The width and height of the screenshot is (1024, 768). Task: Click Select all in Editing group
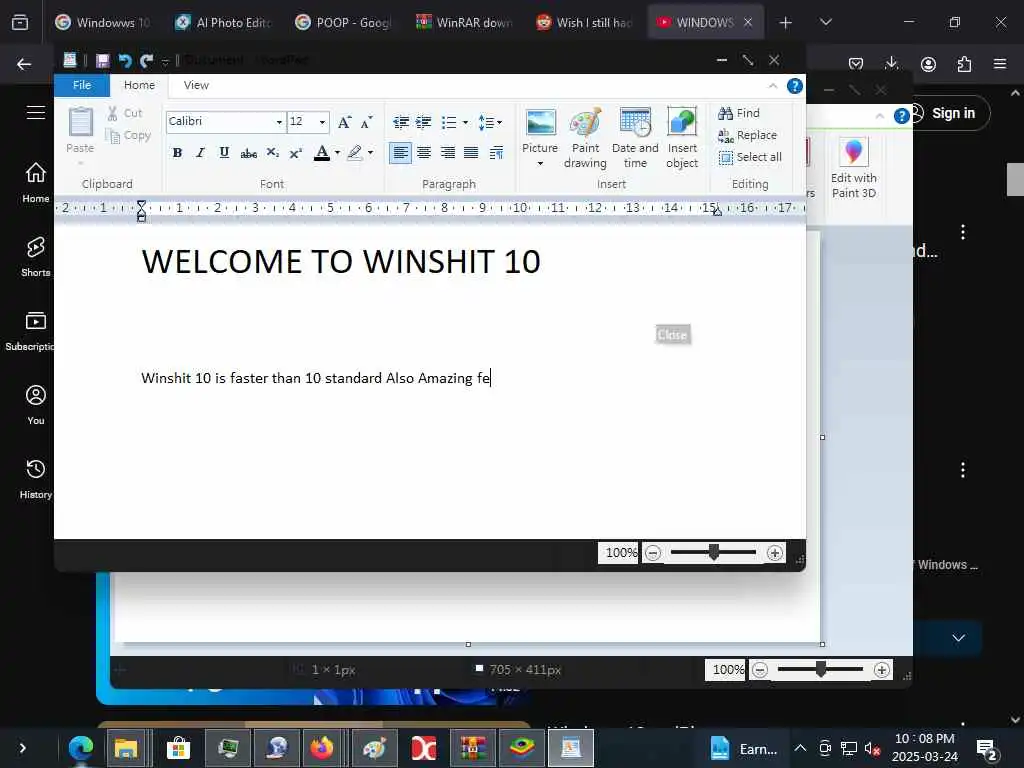click(x=750, y=157)
